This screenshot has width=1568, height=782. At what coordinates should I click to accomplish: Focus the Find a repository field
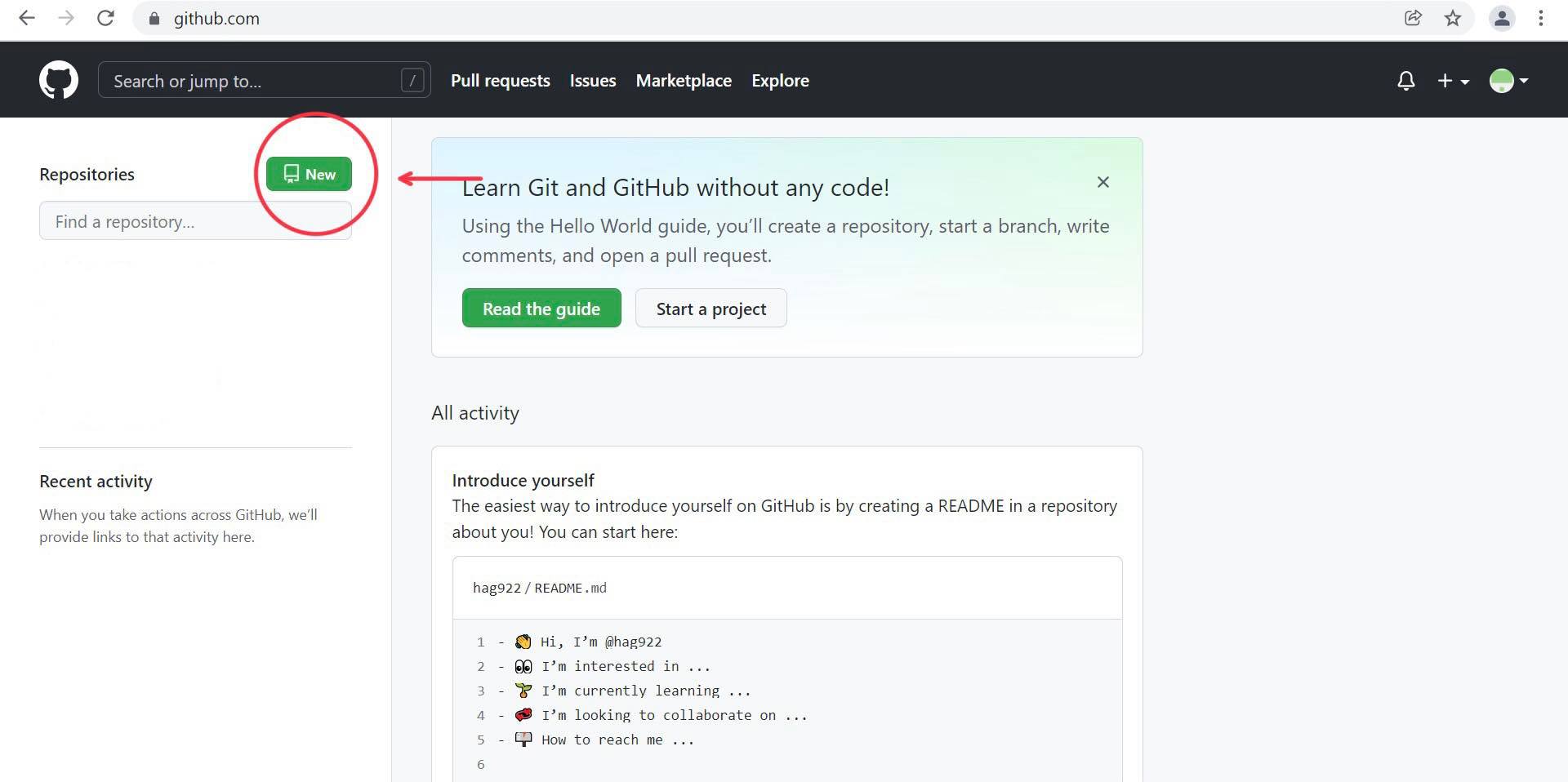(x=195, y=221)
